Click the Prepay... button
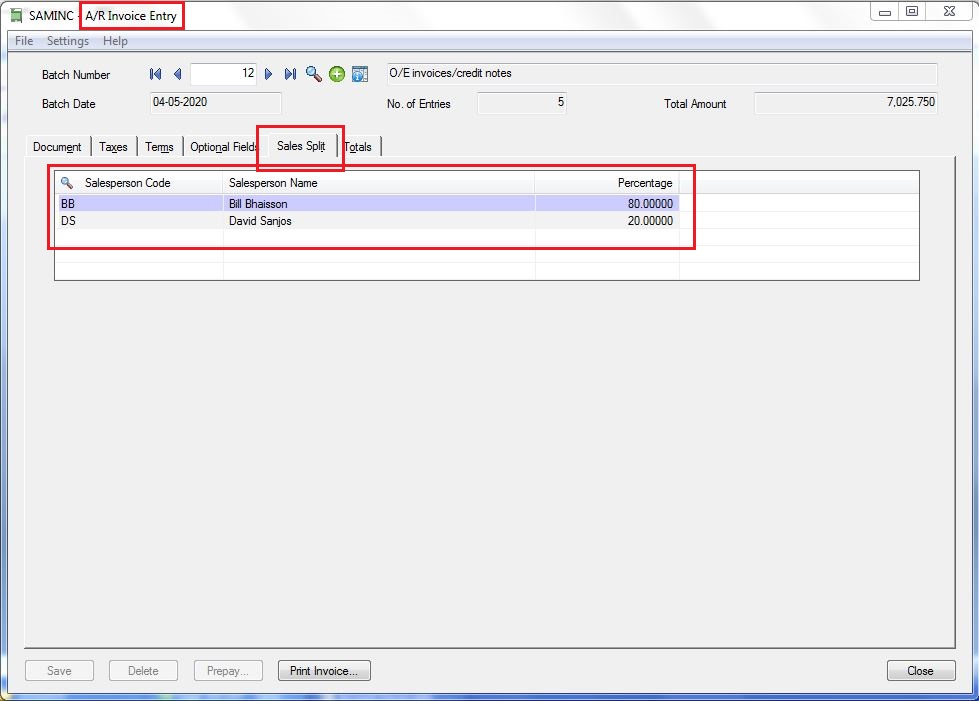Image resolution: width=979 pixels, height=701 pixels. coord(228,670)
